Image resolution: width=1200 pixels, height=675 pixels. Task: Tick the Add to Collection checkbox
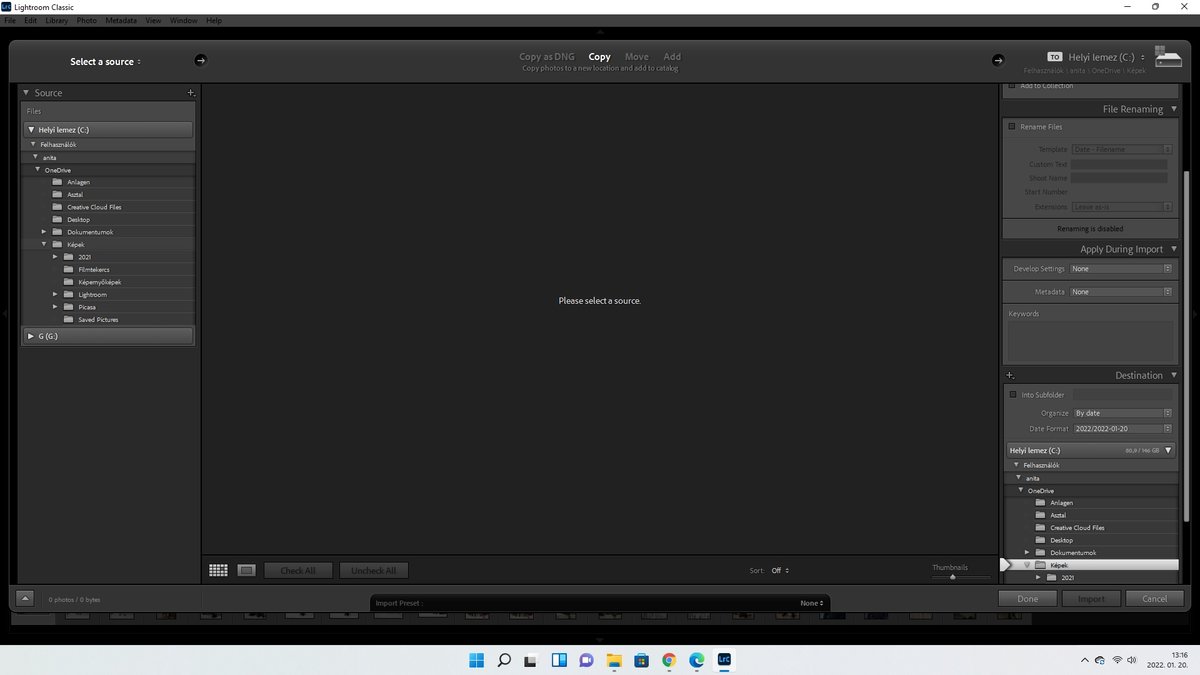point(1012,86)
